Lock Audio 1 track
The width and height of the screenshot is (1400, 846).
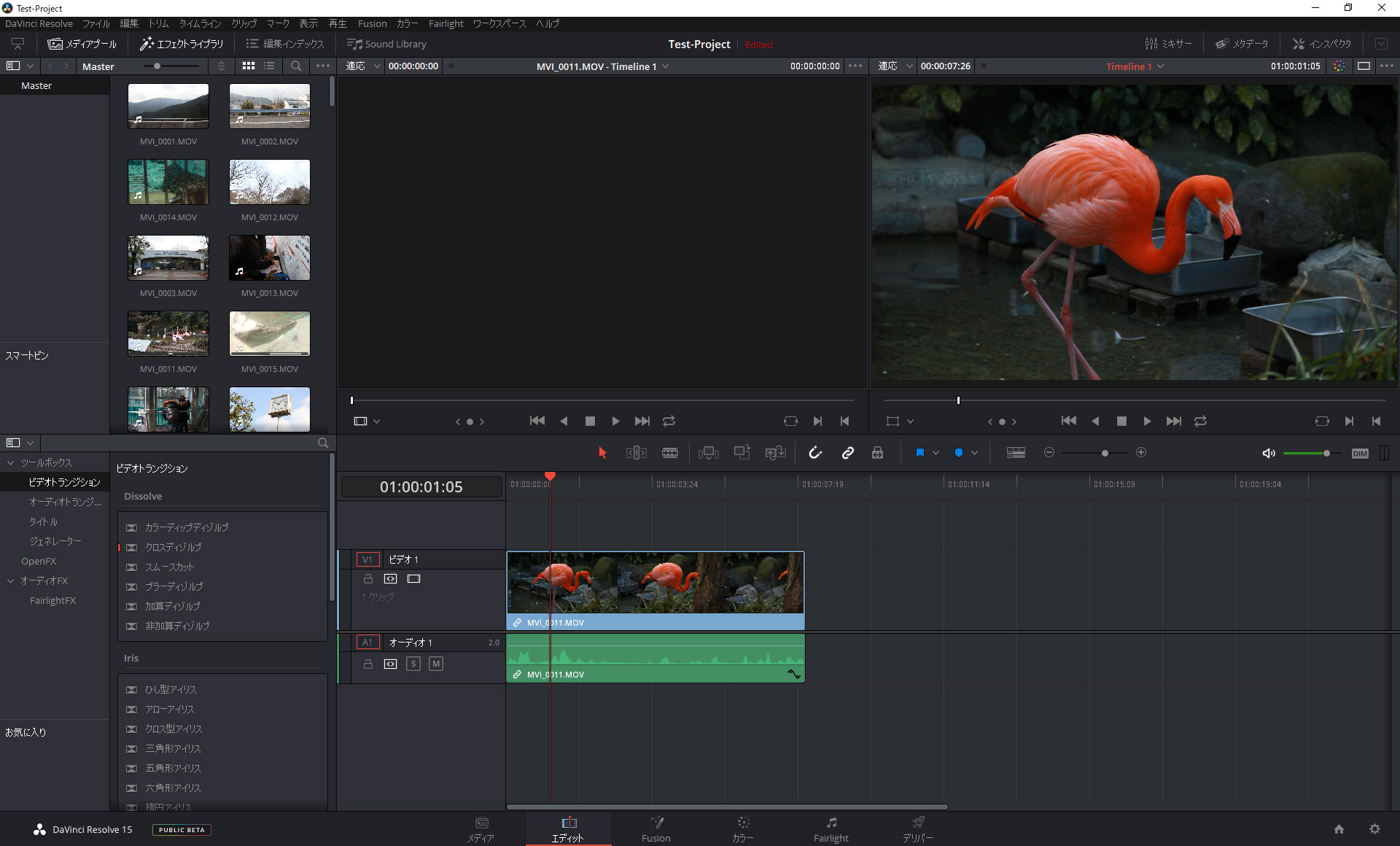point(368,664)
